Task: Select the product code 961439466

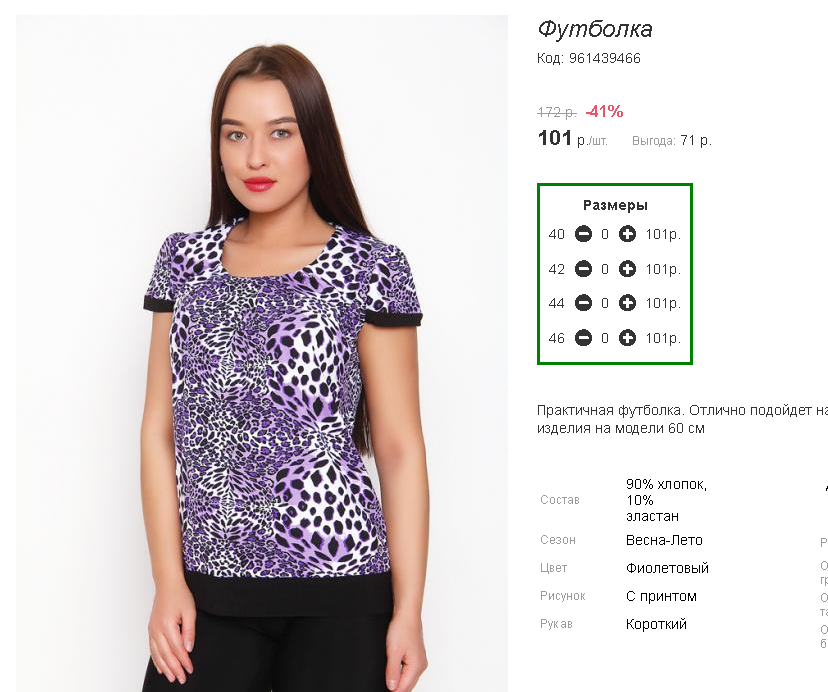Action: pyautogui.click(x=605, y=58)
